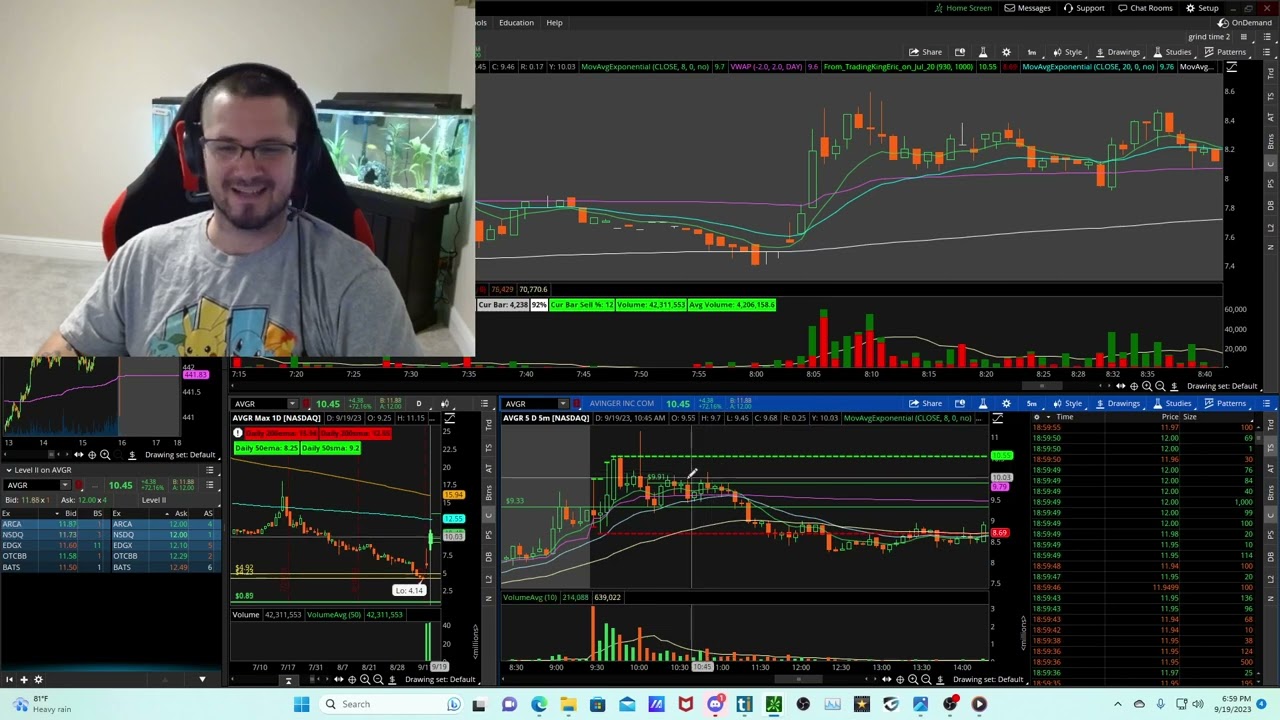
Task: Sort Time and Sales by Price column
Action: [x=1169, y=417]
